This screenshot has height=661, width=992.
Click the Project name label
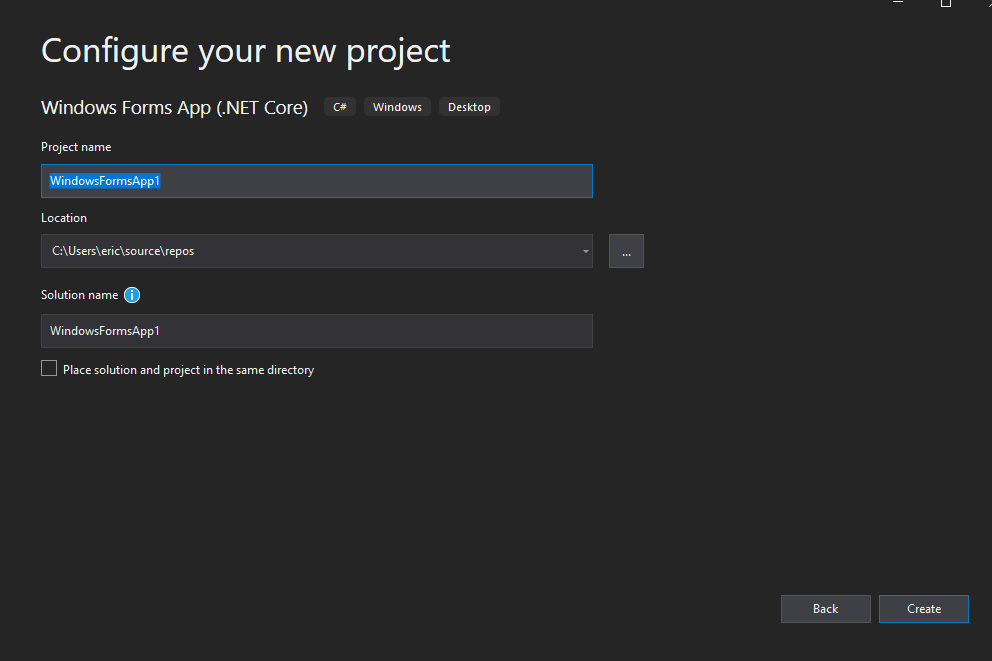[76, 147]
